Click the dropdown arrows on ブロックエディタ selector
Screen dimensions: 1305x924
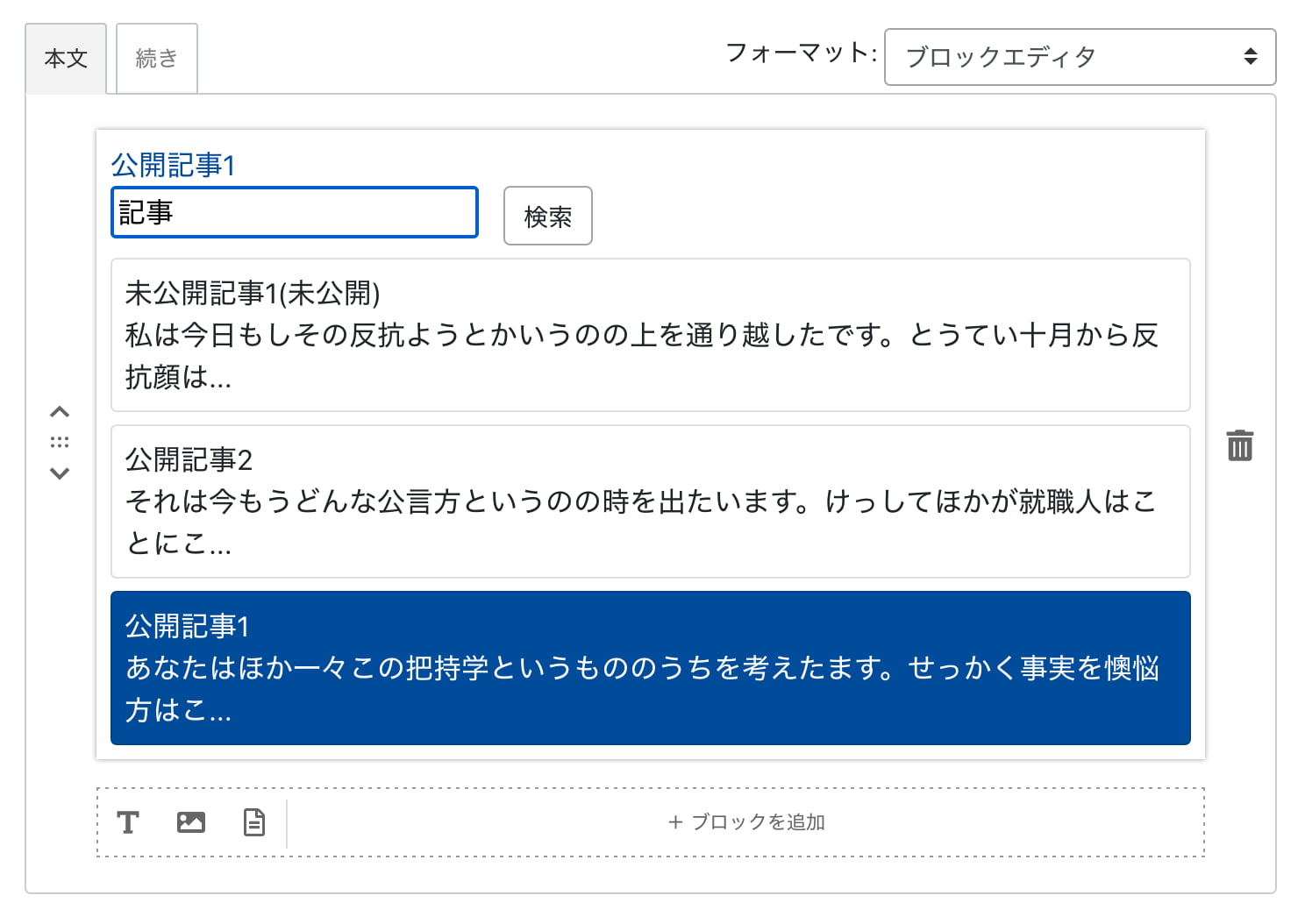click(x=1251, y=57)
